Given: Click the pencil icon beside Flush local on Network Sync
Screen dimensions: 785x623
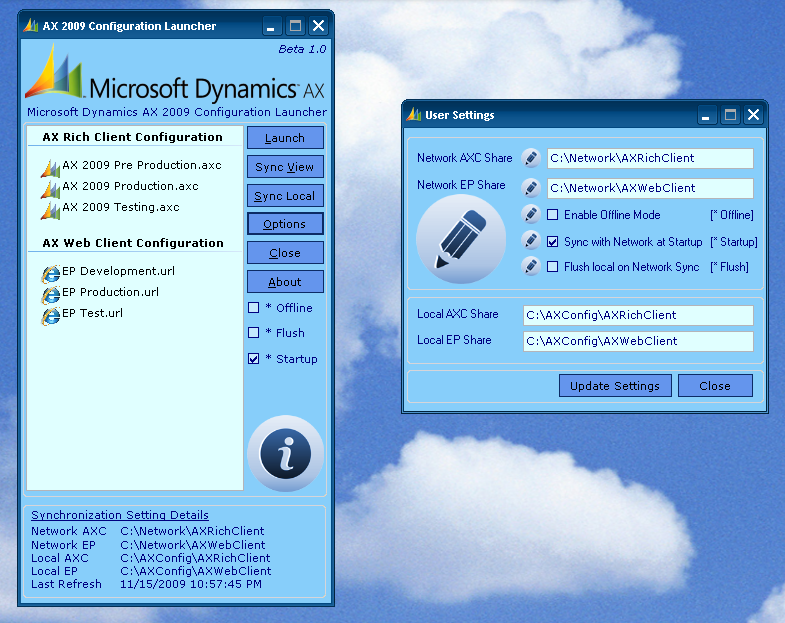Looking at the screenshot, I should point(531,266).
